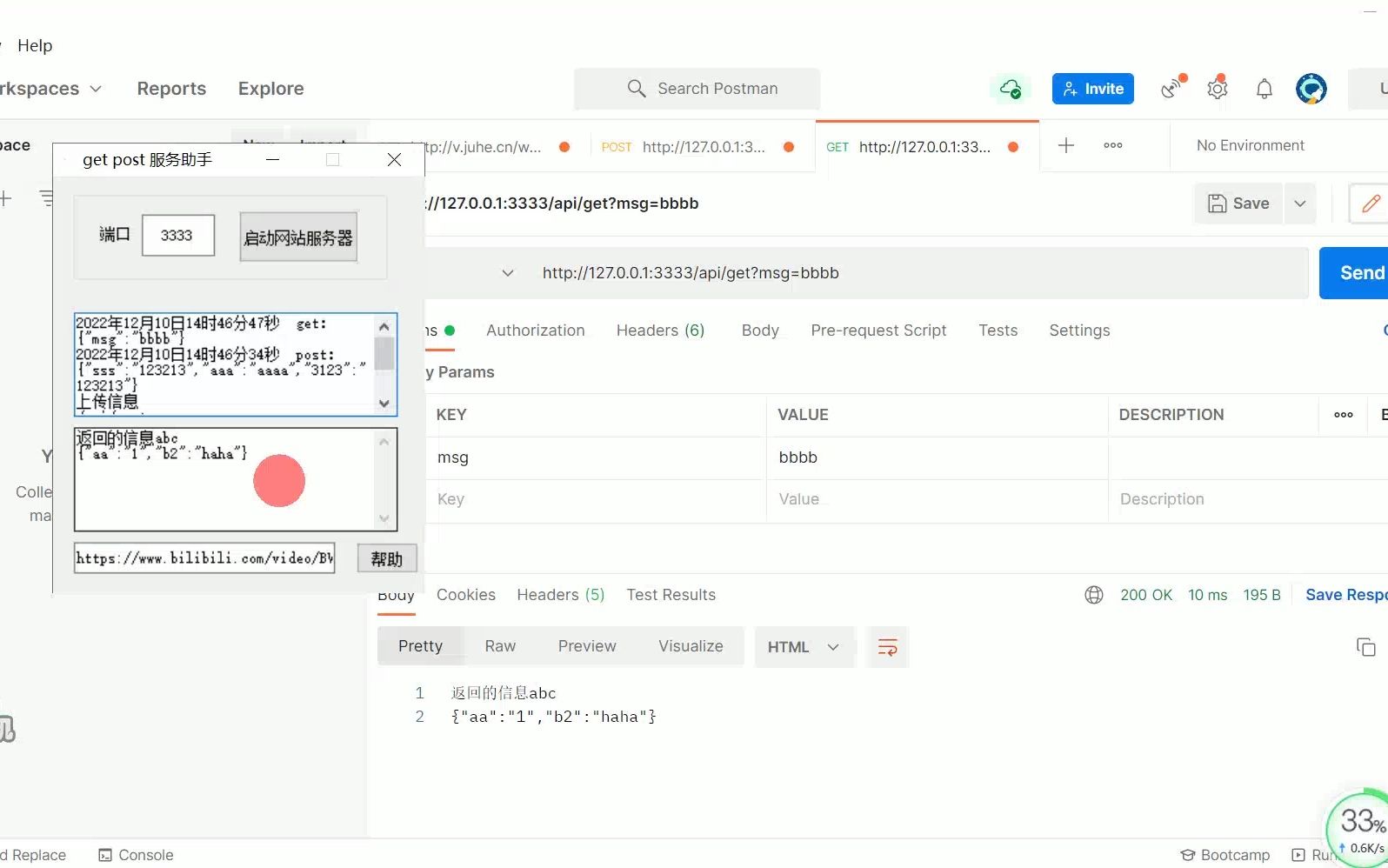Viewport: 1388px width, 868px height.
Task: Open the notifications bell
Action: [1265, 89]
